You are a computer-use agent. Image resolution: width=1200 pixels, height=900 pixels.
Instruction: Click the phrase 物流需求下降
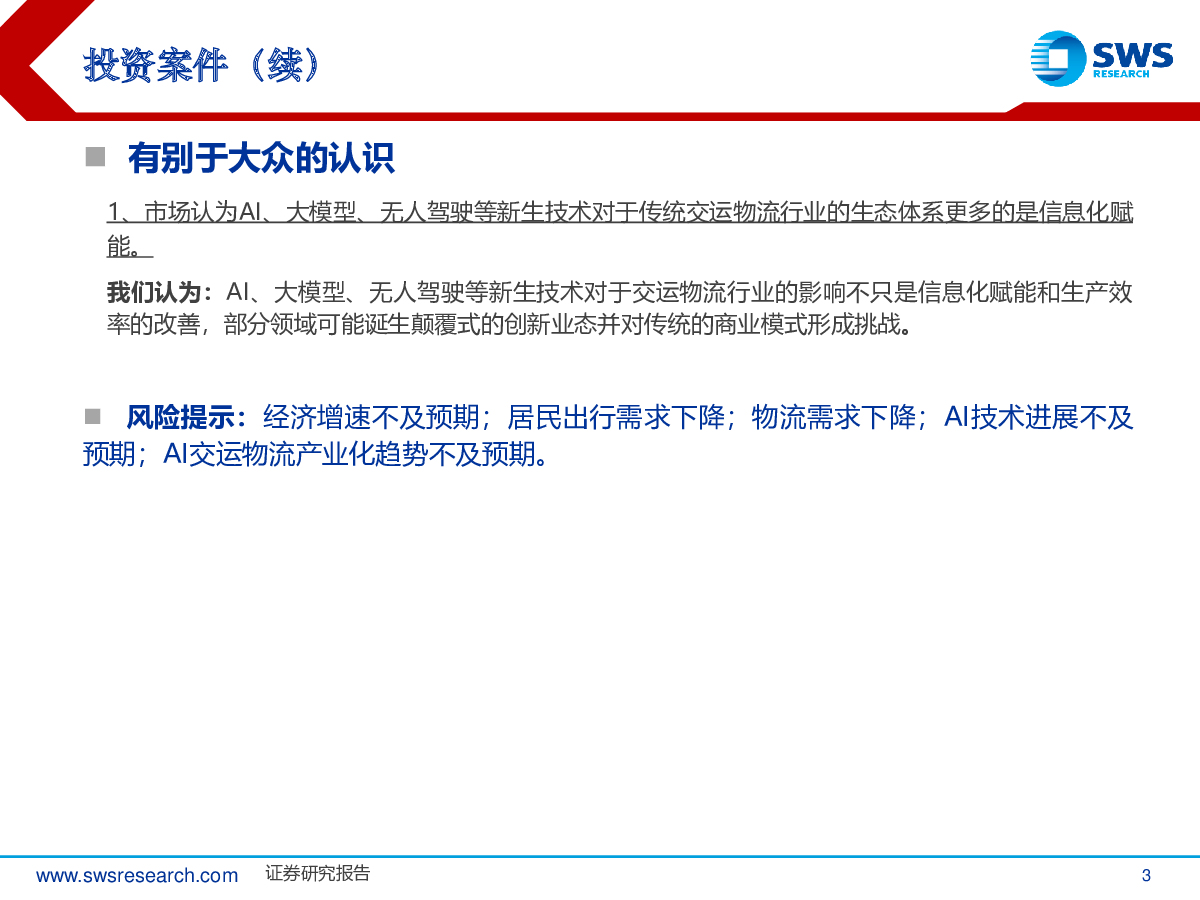(834, 416)
